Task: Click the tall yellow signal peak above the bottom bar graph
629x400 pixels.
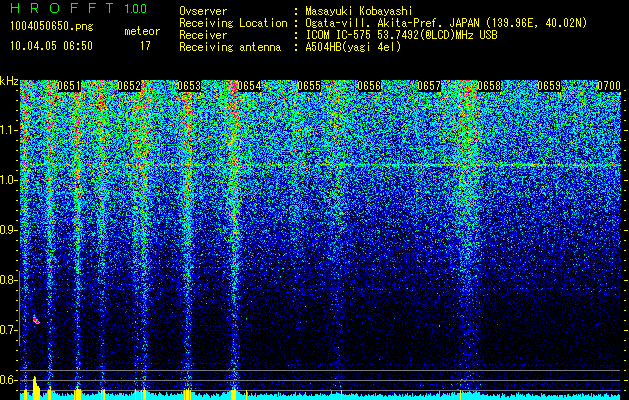Action: point(36,388)
